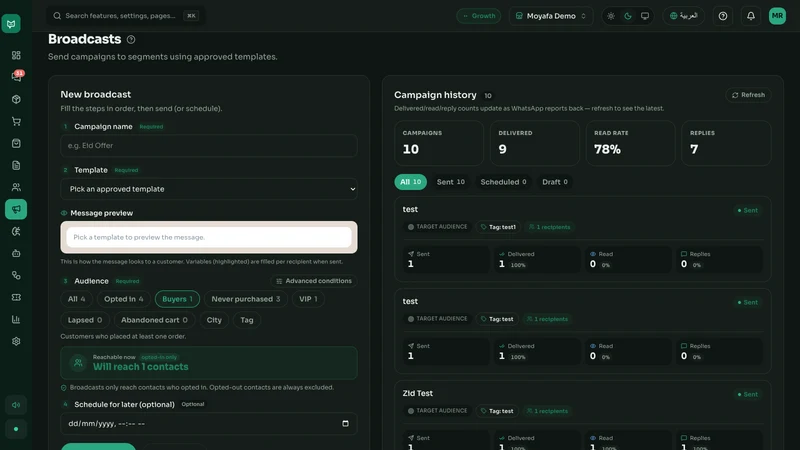
Task: Switch to system theme monitor icon
Action: [x=645, y=16]
